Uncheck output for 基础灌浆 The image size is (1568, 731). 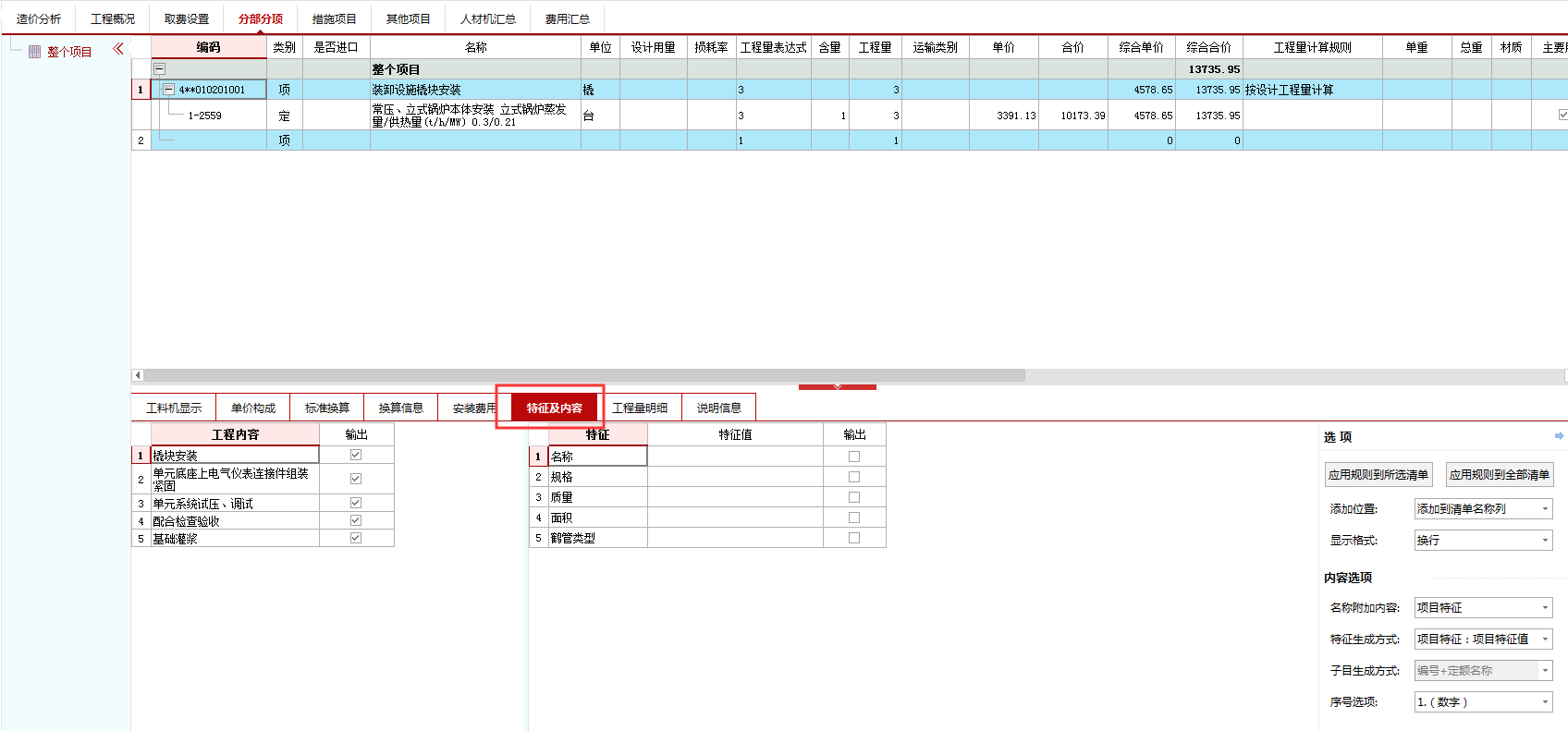click(356, 538)
